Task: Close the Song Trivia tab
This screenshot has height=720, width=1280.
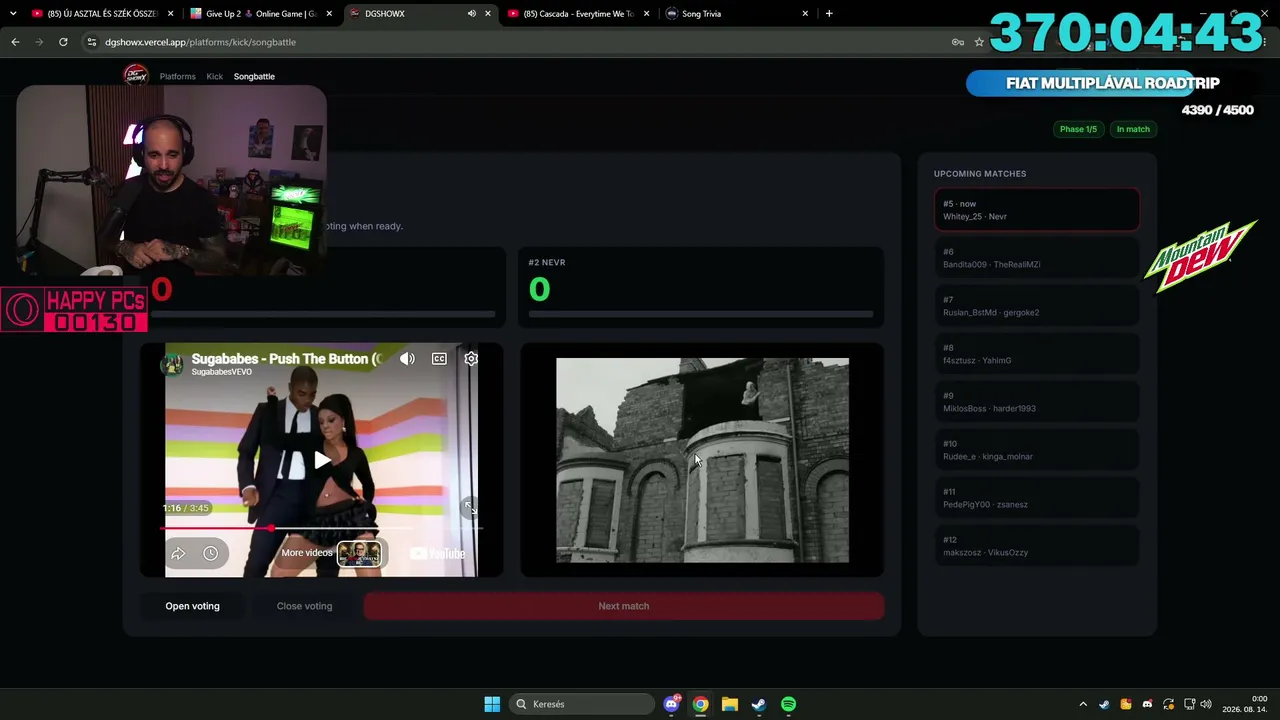Action: coord(805,14)
